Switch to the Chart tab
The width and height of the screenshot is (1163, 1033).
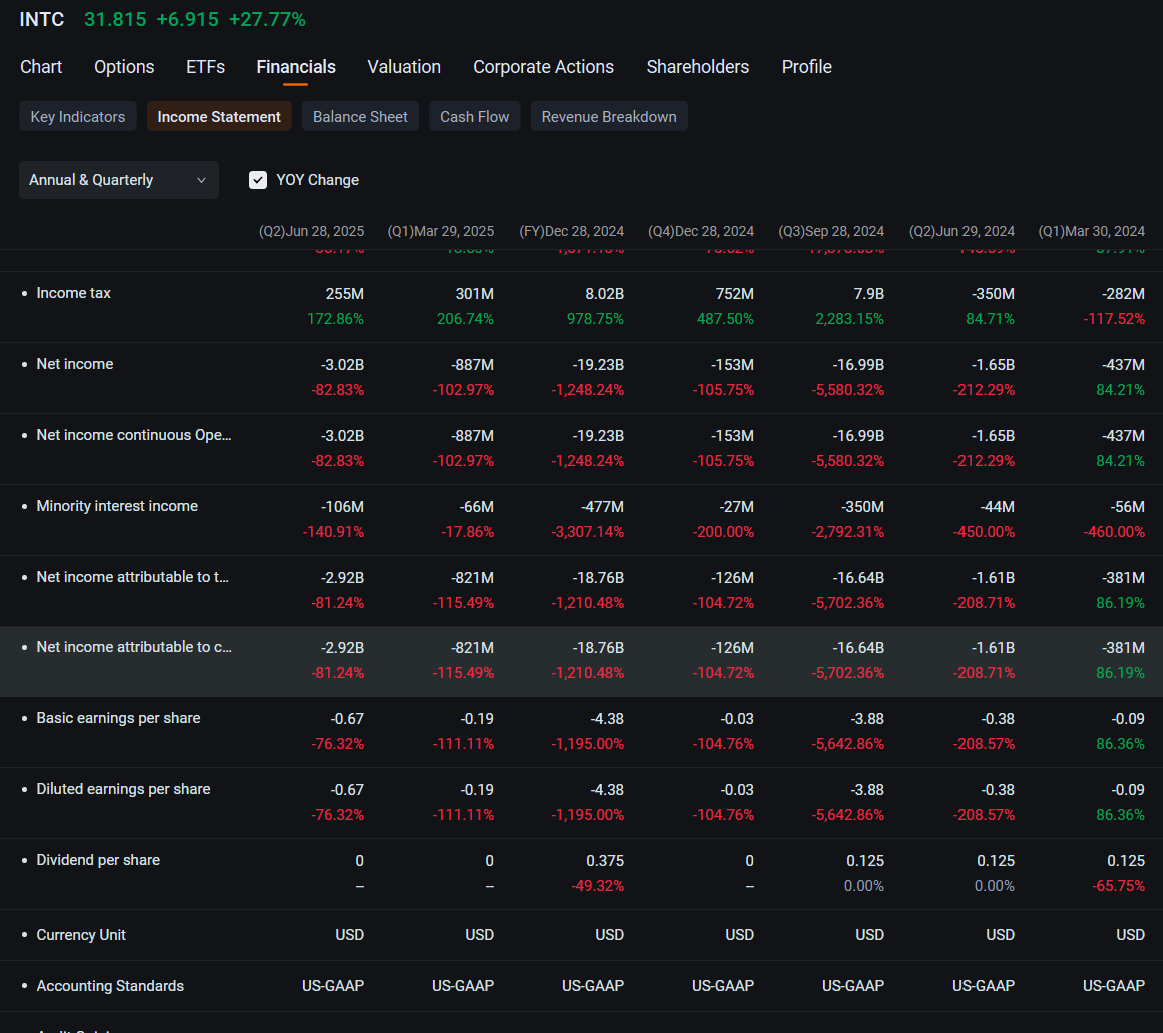[x=41, y=67]
